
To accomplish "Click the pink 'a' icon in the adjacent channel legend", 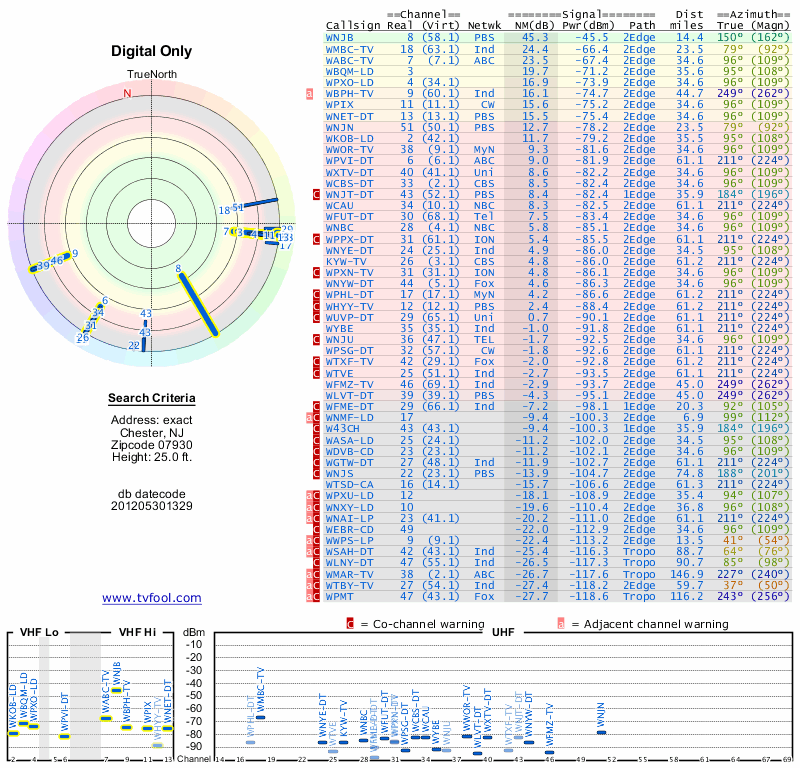I will coord(560,624).
